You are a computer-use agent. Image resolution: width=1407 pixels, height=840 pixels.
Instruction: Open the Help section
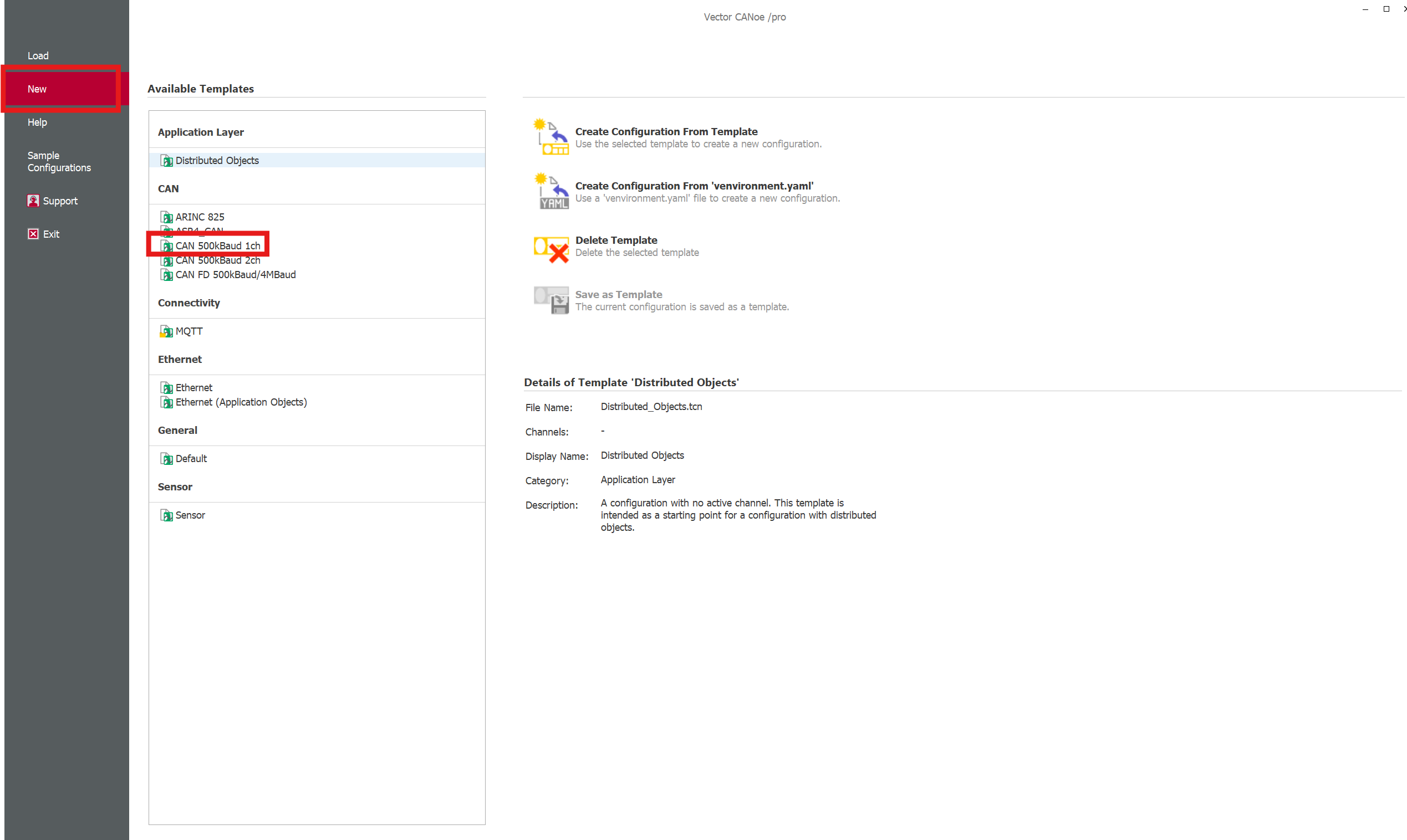click(37, 122)
